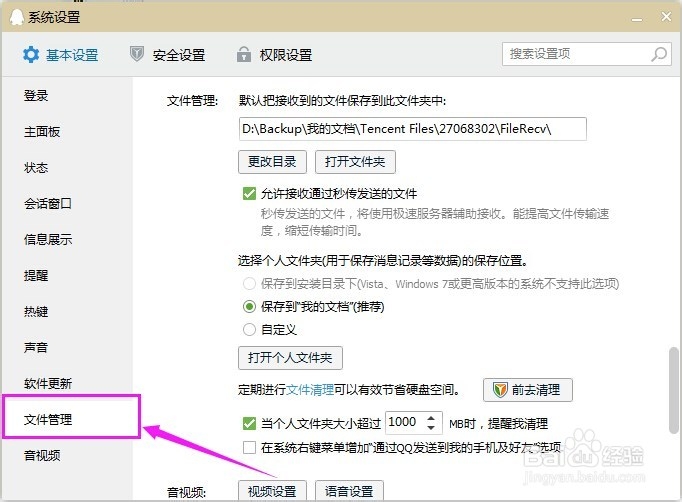Click the magnifier search icon
682x502 pixels.
pyautogui.click(x=659, y=54)
